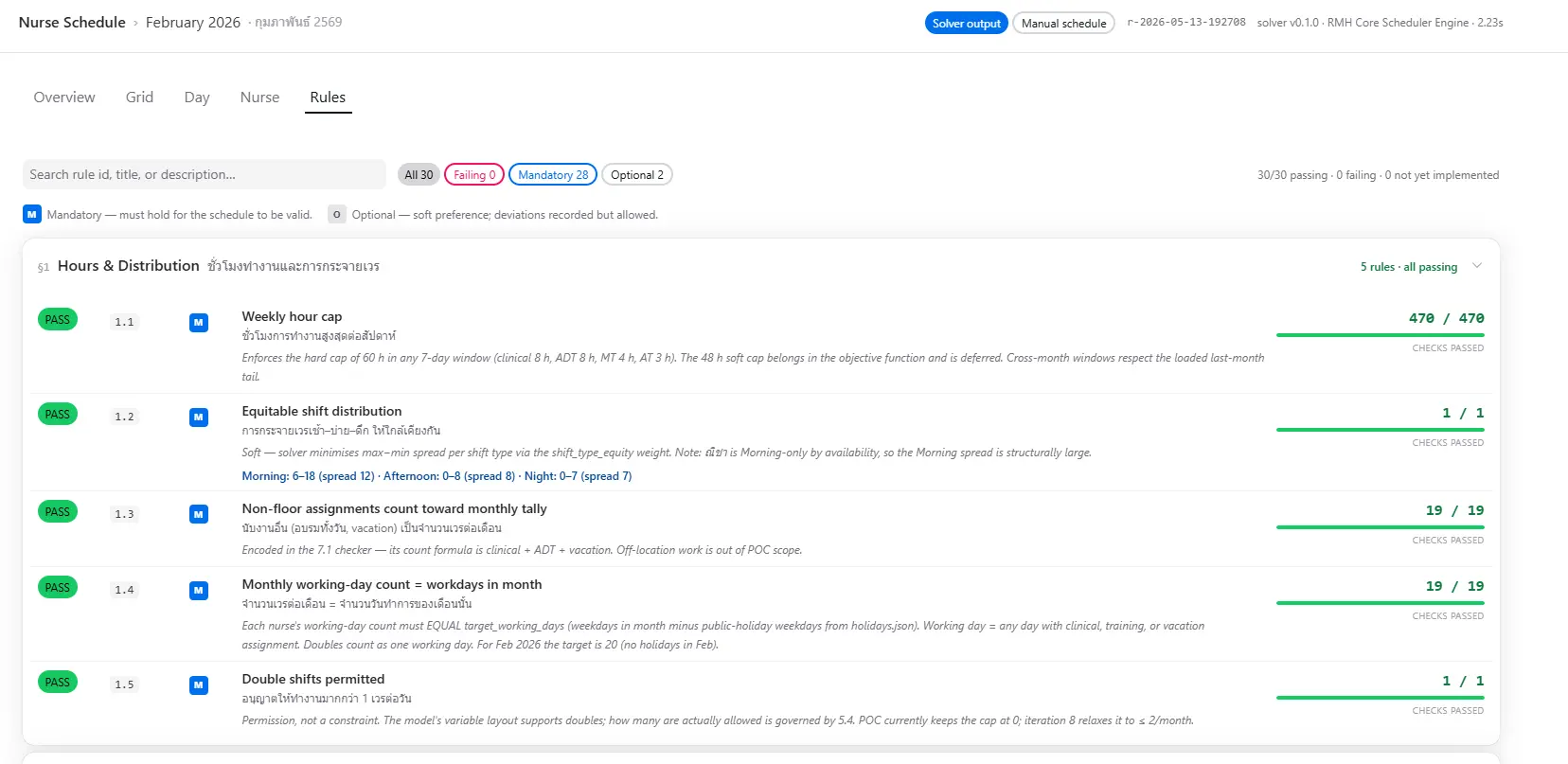Click rule number 1.5 label
Screen dimensions: 1568x764
coord(124,684)
